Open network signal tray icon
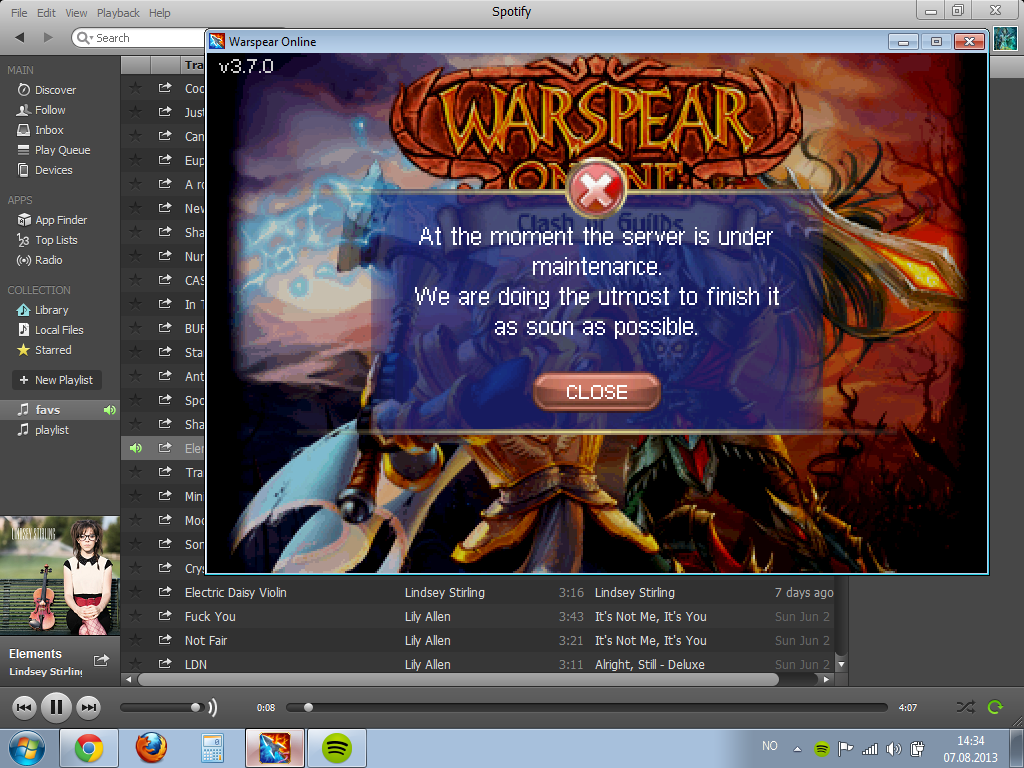 [x=870, y=748]
